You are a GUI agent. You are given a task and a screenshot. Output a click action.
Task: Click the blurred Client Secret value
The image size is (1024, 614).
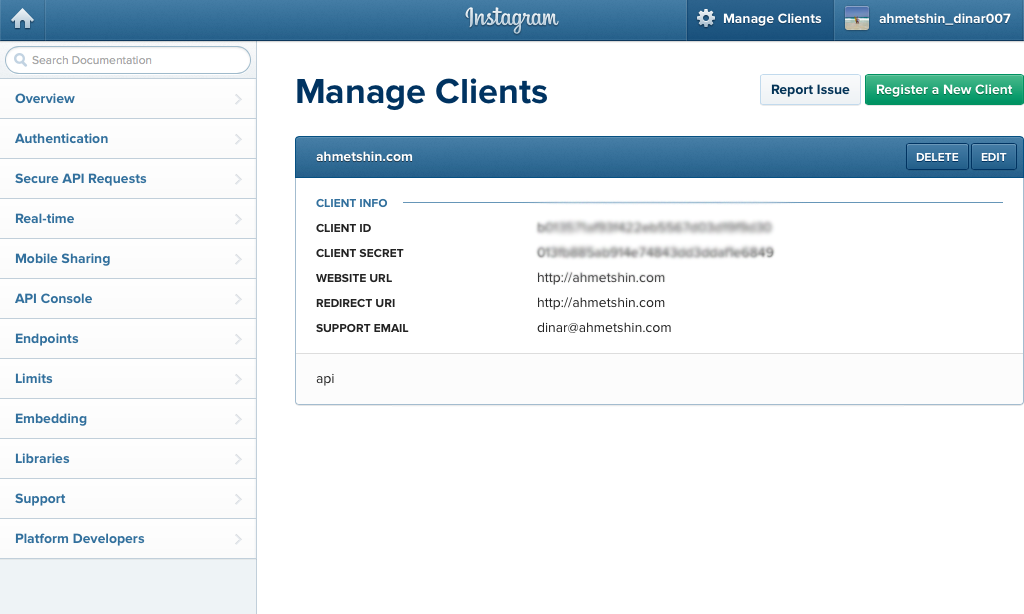click(655, 252)
